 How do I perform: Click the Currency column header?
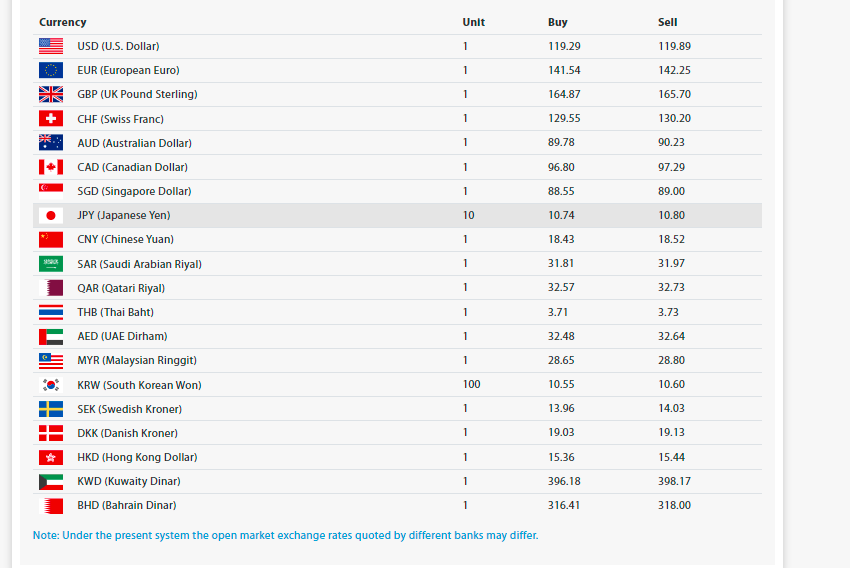[63, 22]
